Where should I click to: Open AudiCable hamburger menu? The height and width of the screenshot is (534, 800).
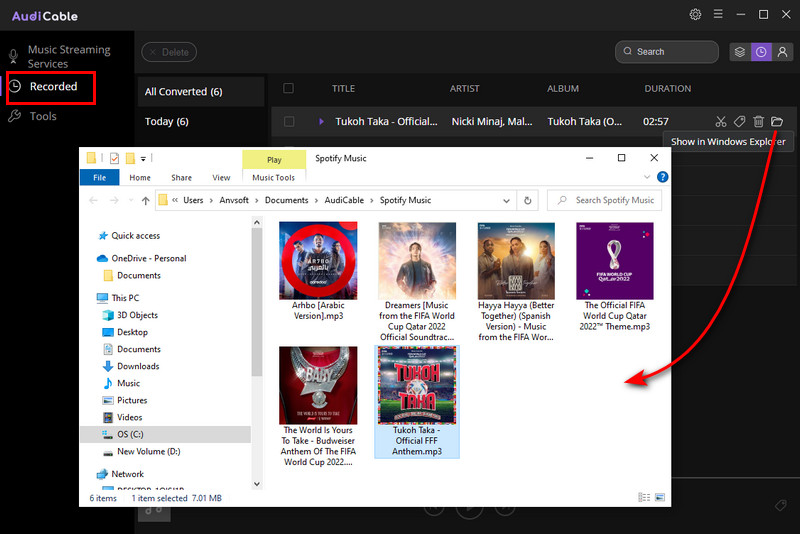718,14
